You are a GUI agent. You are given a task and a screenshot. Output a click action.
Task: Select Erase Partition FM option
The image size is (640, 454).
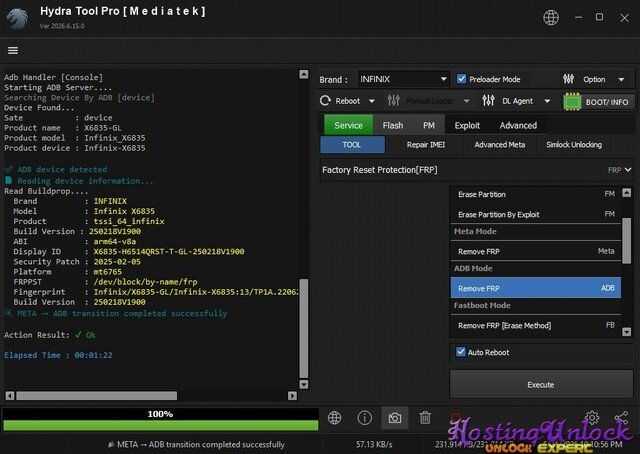pos(536,194)
